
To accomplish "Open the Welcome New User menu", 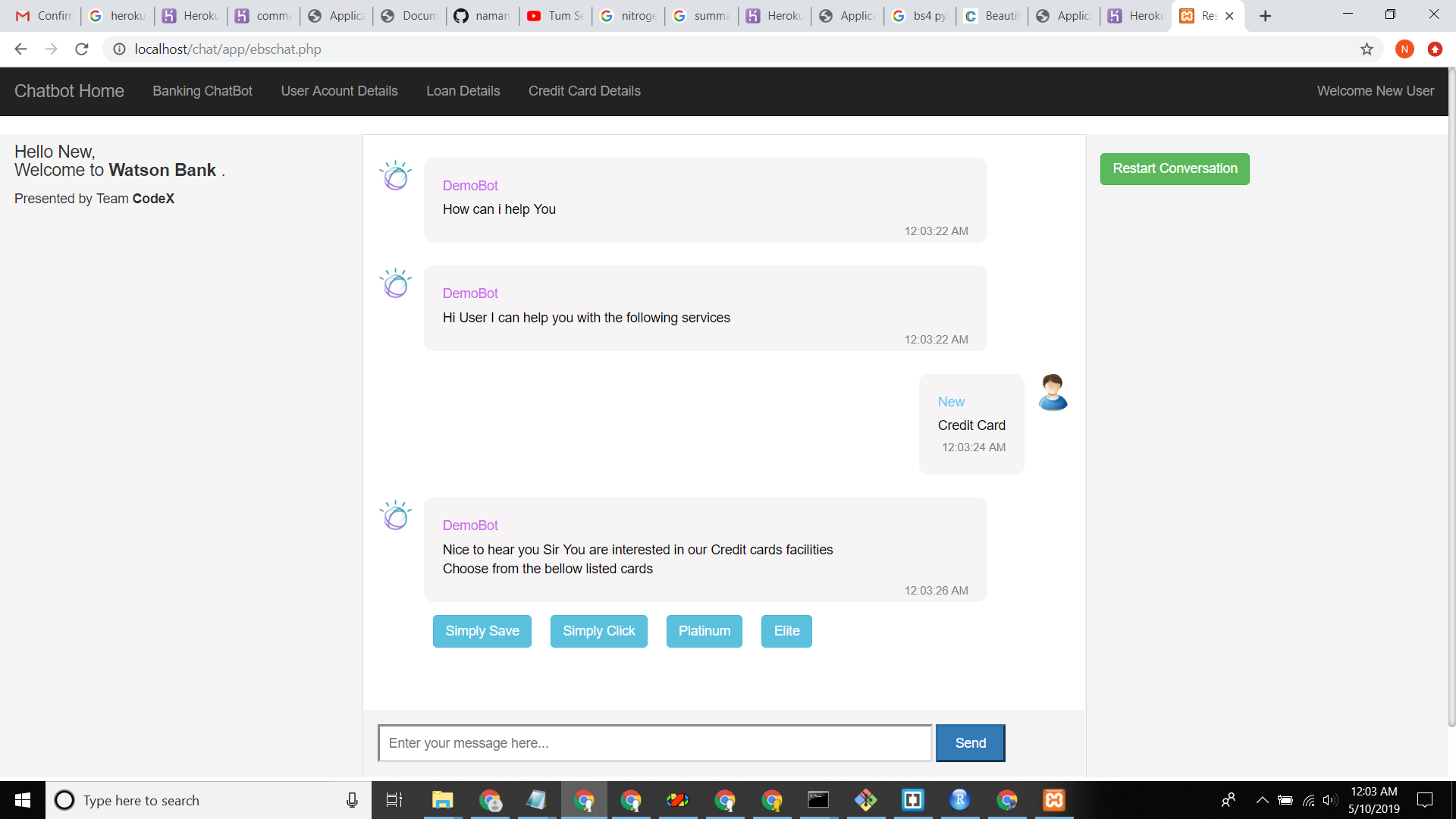I will 1375,91.
